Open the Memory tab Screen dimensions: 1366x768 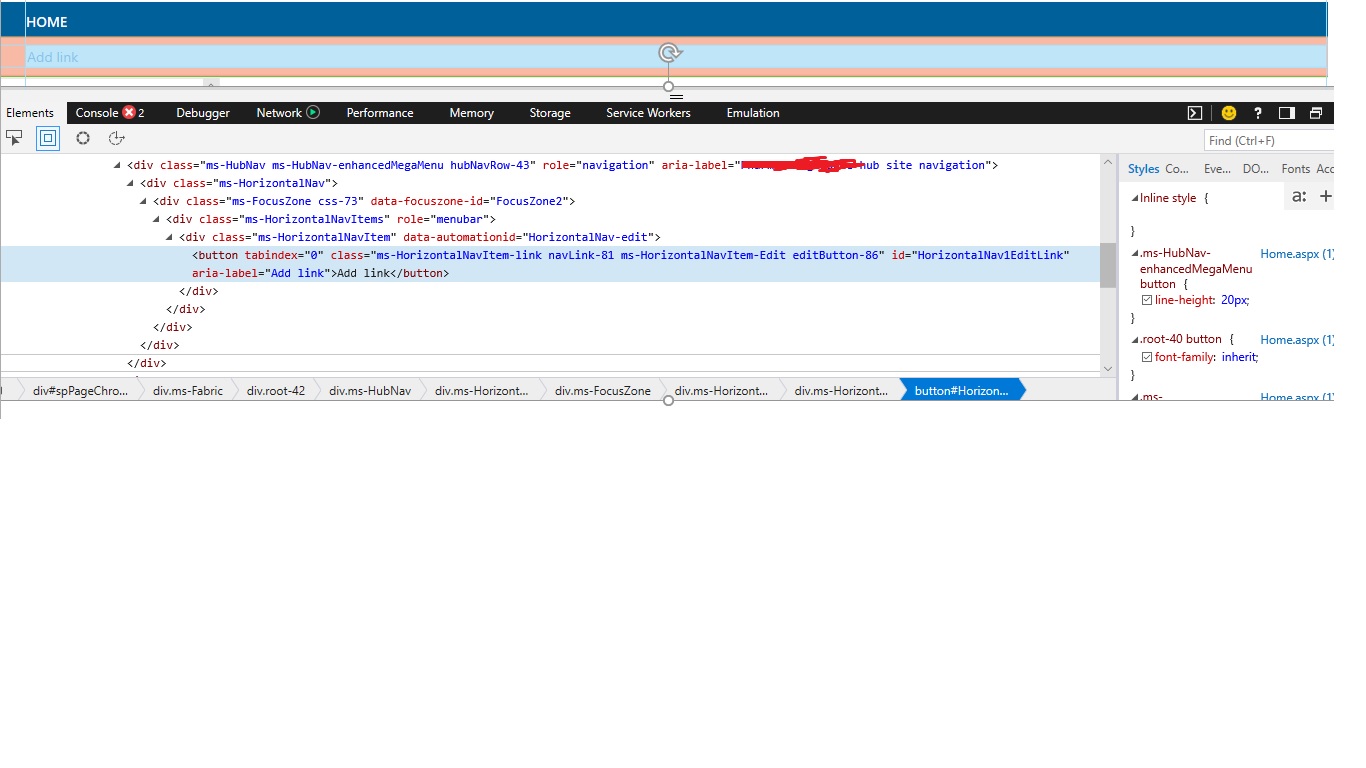coord(472,113)
